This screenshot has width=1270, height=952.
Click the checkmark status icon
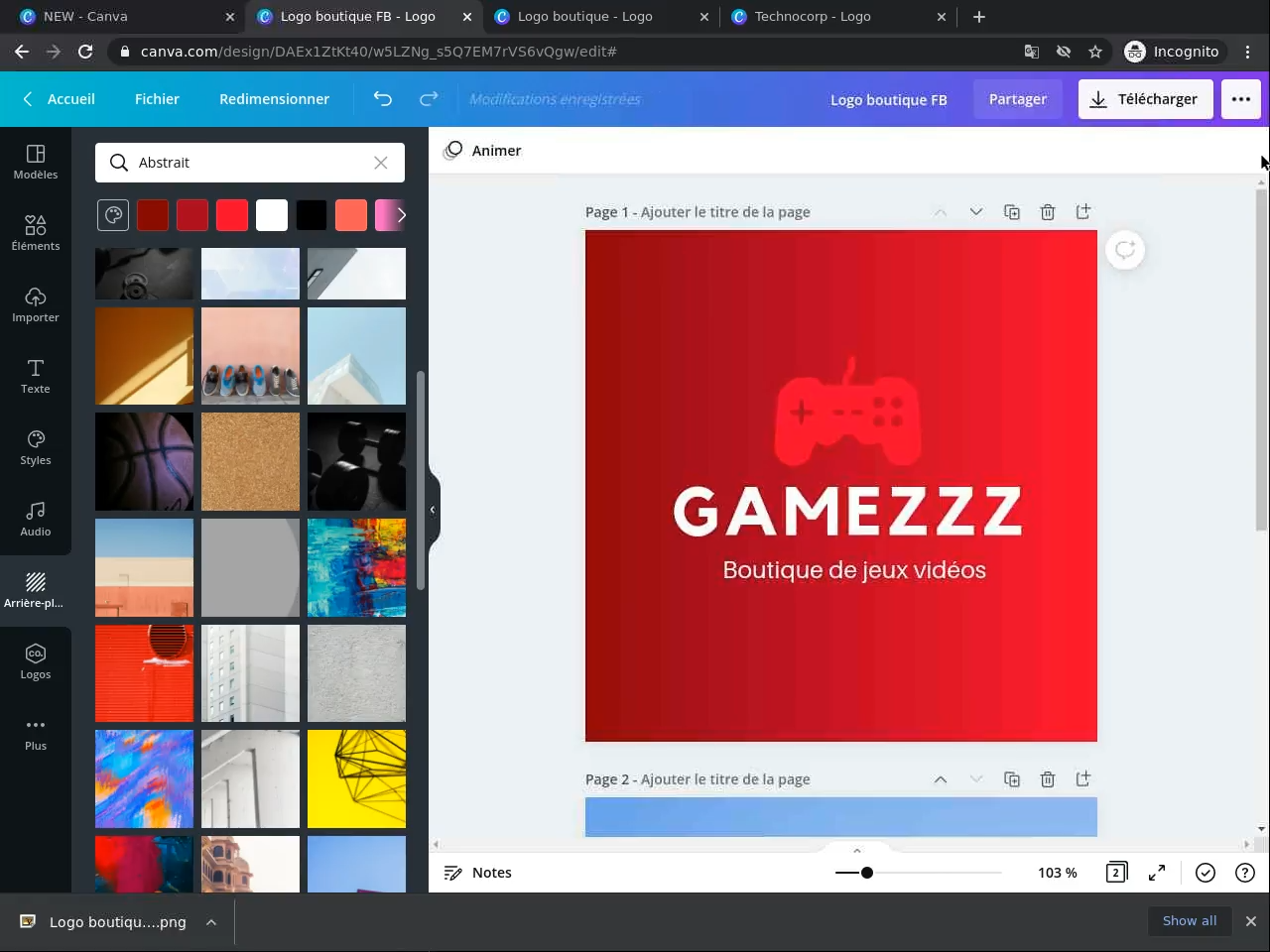point(1206,873)
